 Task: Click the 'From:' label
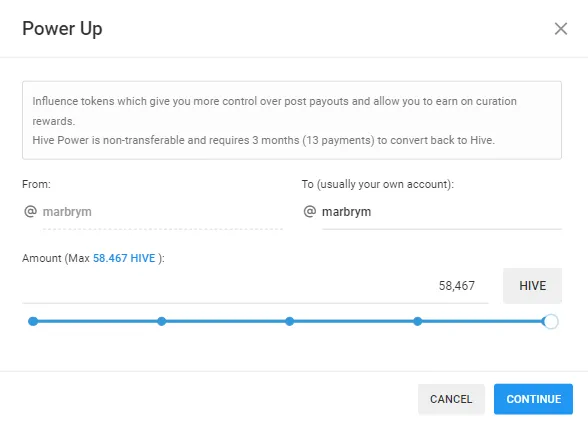[36, 184]
